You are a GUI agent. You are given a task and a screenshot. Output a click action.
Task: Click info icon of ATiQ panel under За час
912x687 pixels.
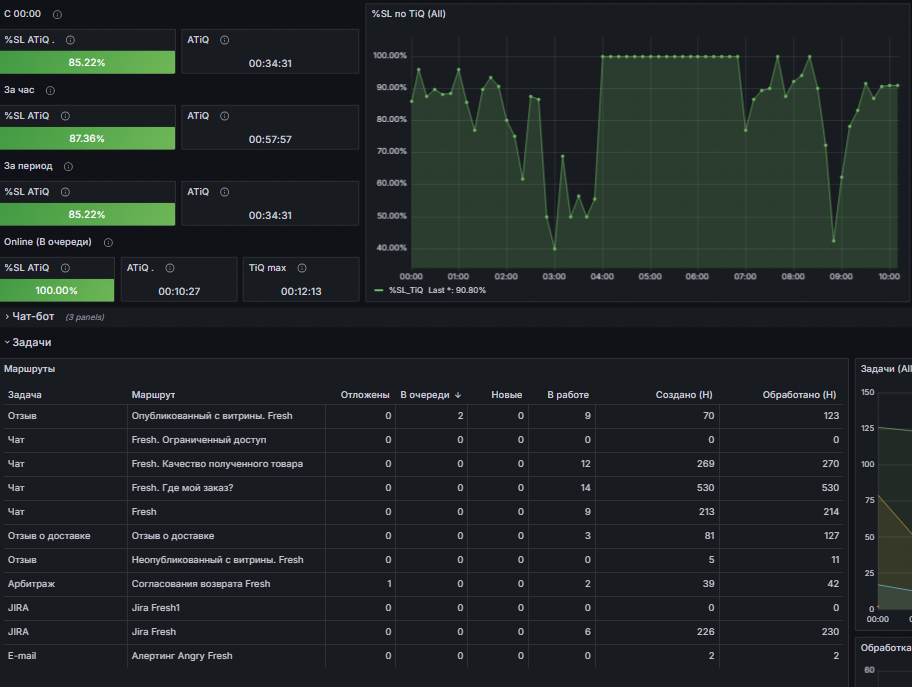[x=224, y=116]
